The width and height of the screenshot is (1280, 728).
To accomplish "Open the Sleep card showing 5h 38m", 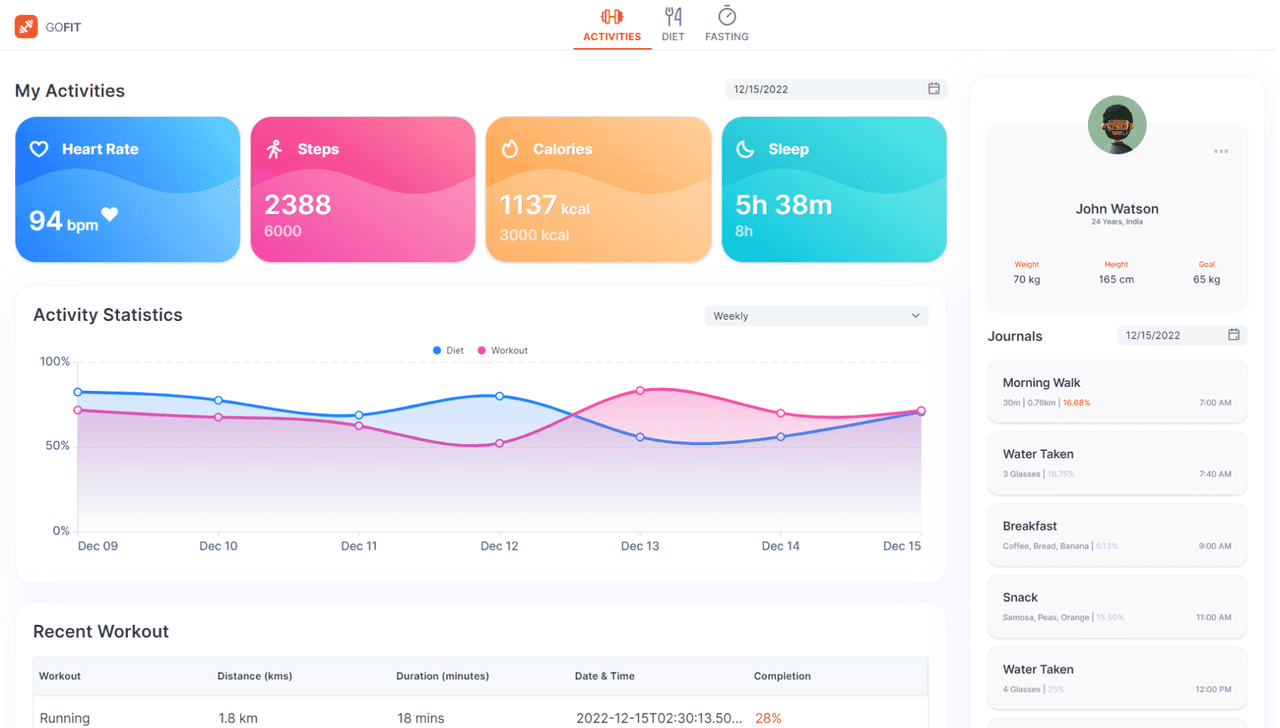I will [834, 190].
